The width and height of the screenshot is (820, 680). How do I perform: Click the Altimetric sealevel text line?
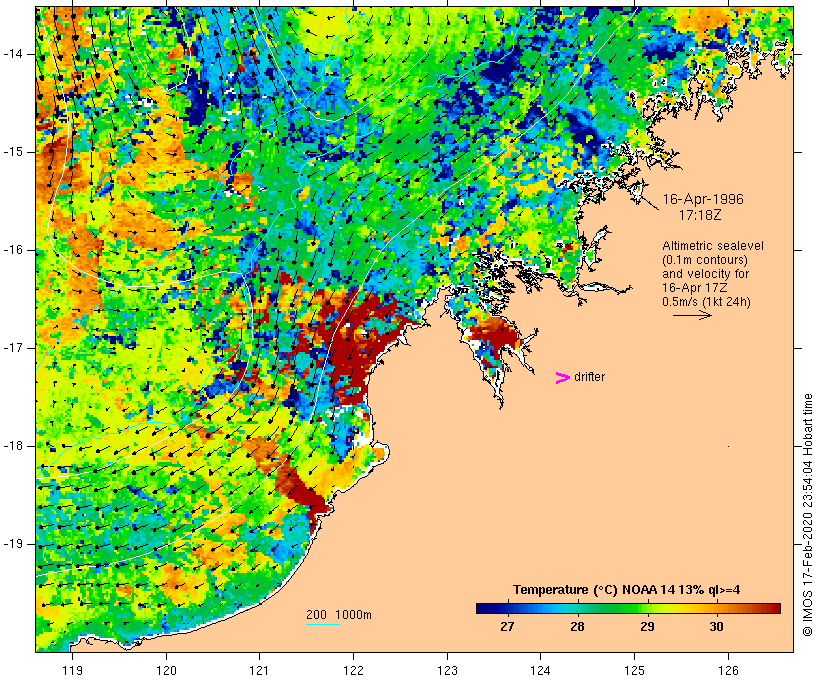point(713,246)
